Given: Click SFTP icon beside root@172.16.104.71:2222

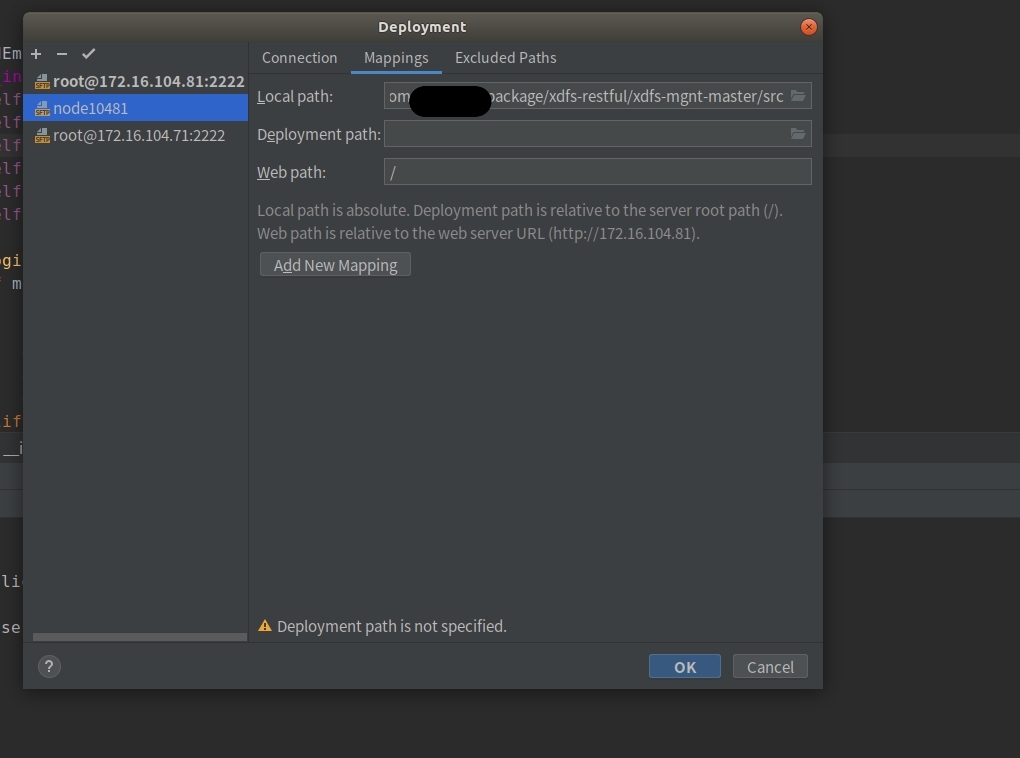Looking at the screenshot, I should pyautogui.click(x=42, y=135).
